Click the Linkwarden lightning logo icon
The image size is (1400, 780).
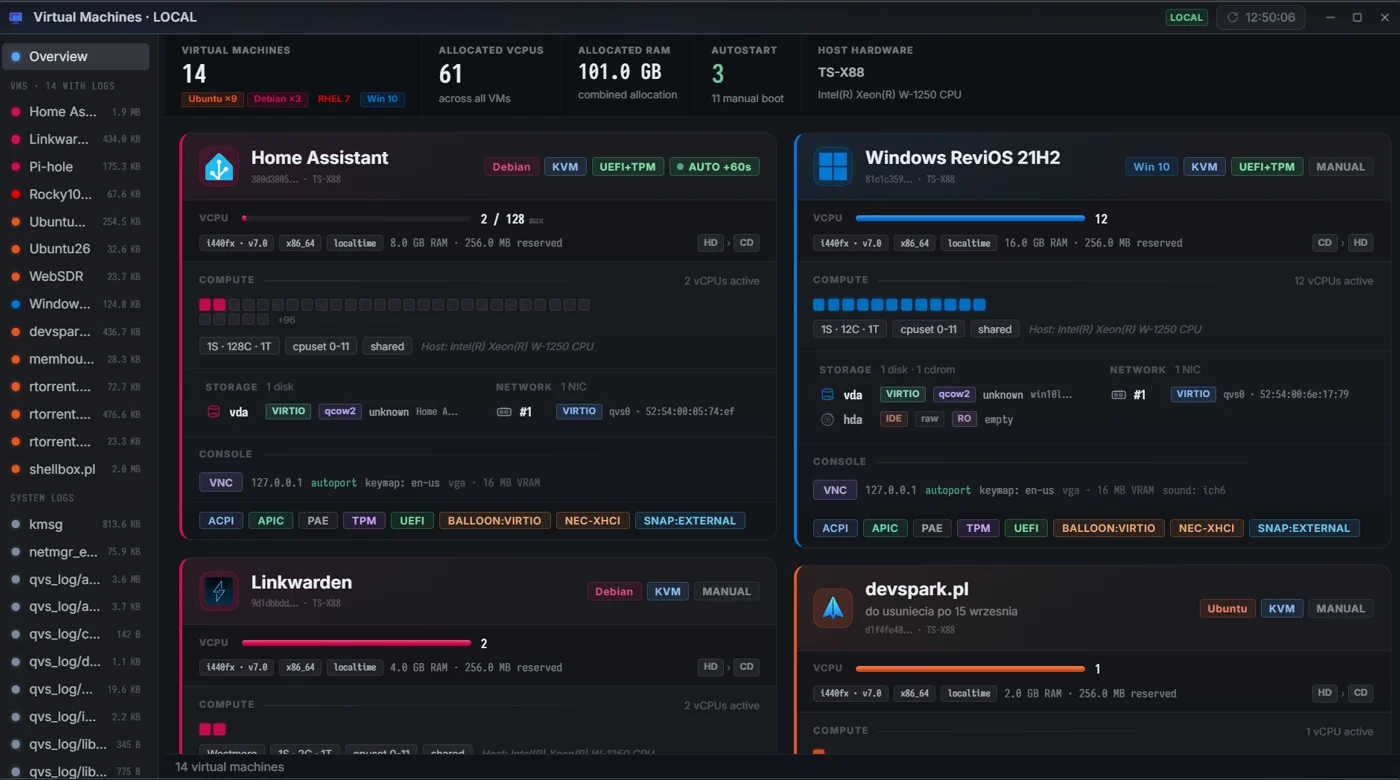coord(218,592)
